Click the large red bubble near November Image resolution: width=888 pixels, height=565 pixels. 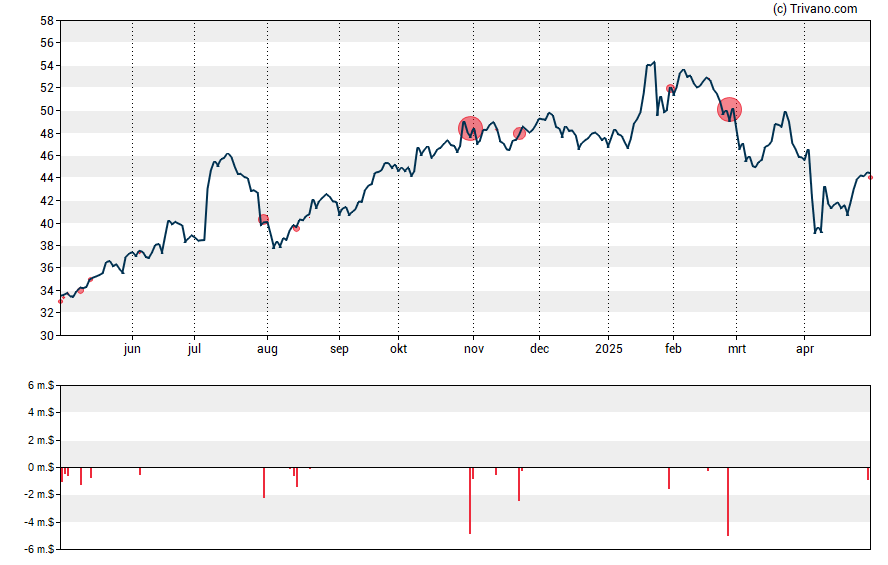(x=470, y=129)
